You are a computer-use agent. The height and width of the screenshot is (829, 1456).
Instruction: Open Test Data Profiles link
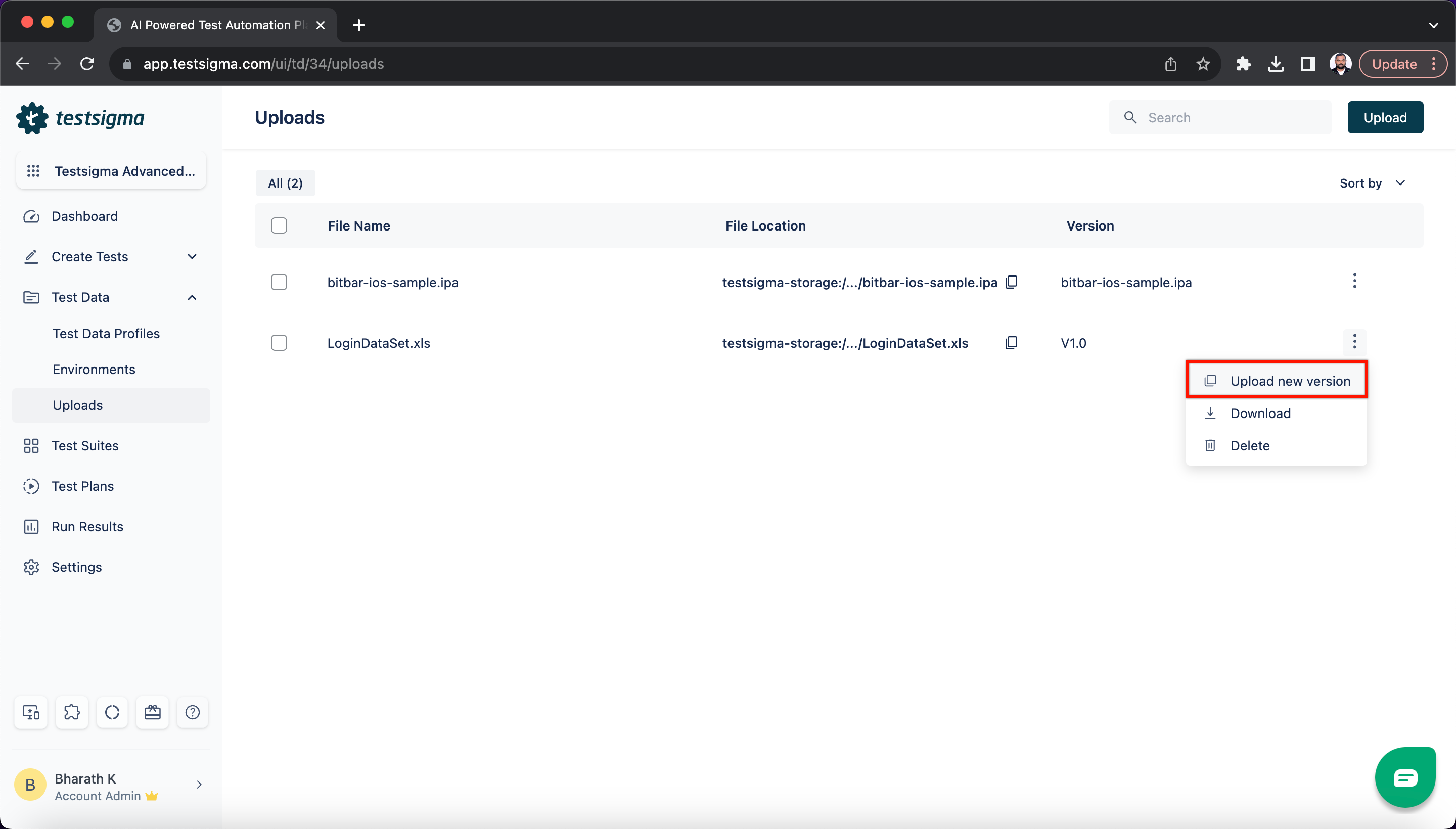click(106, 334)
